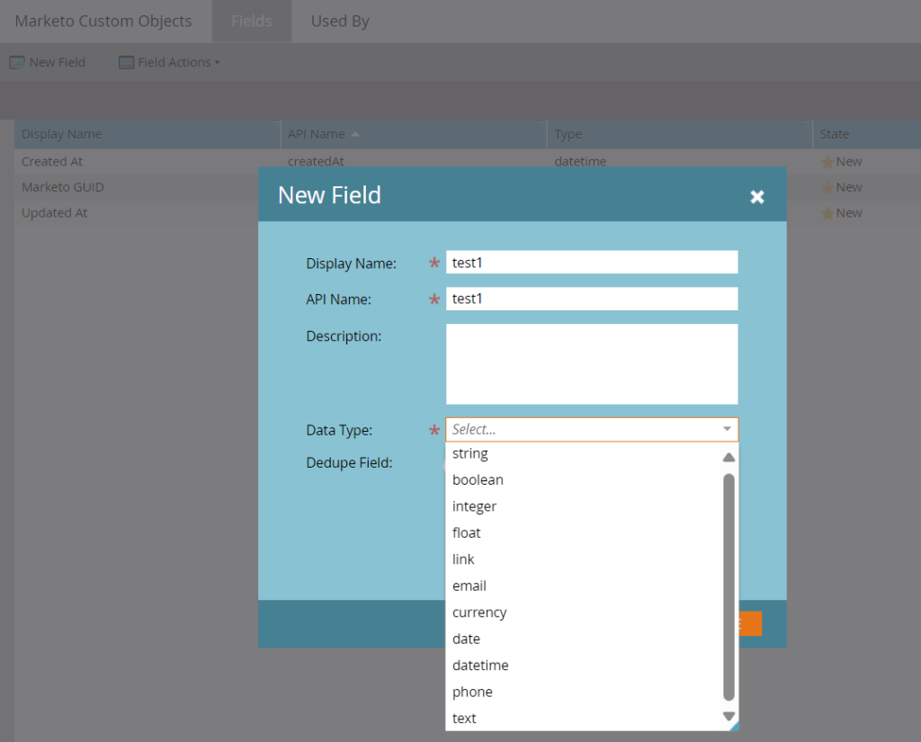Close the New Field dialog

pyautogui.click(x=757, y=197)
